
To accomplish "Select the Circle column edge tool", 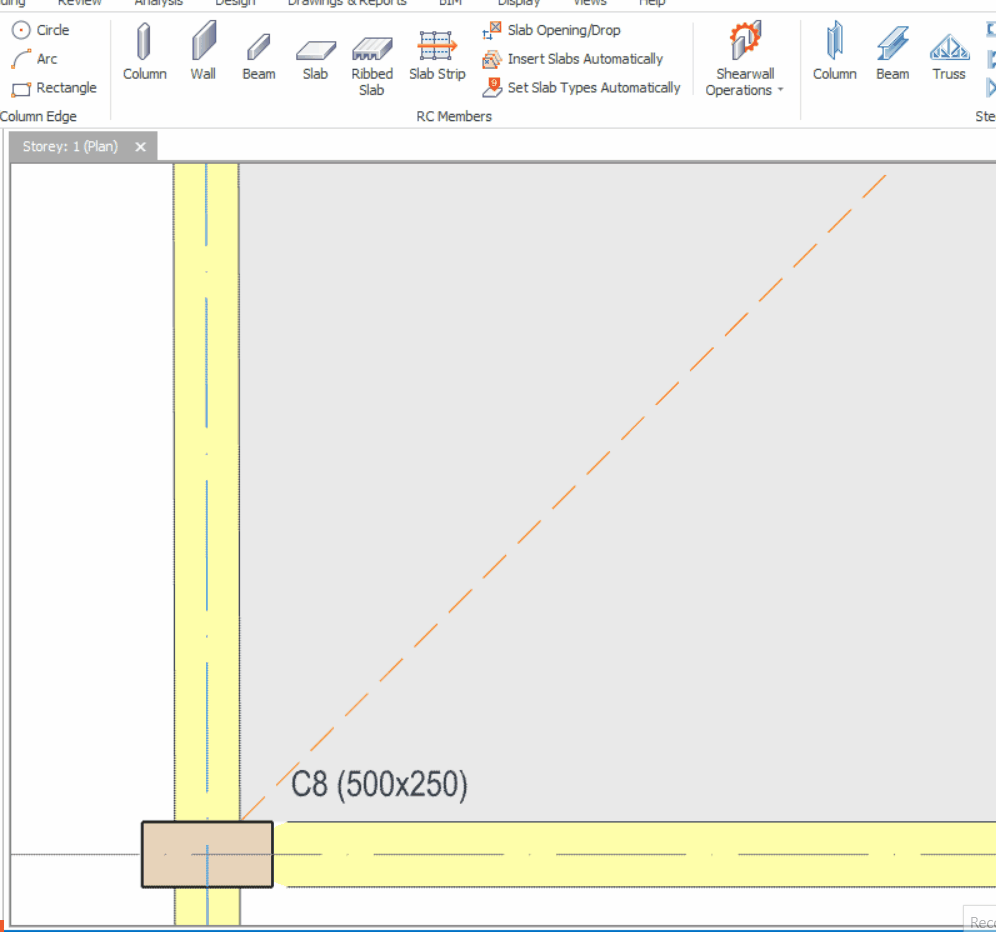I will (41, 30).
